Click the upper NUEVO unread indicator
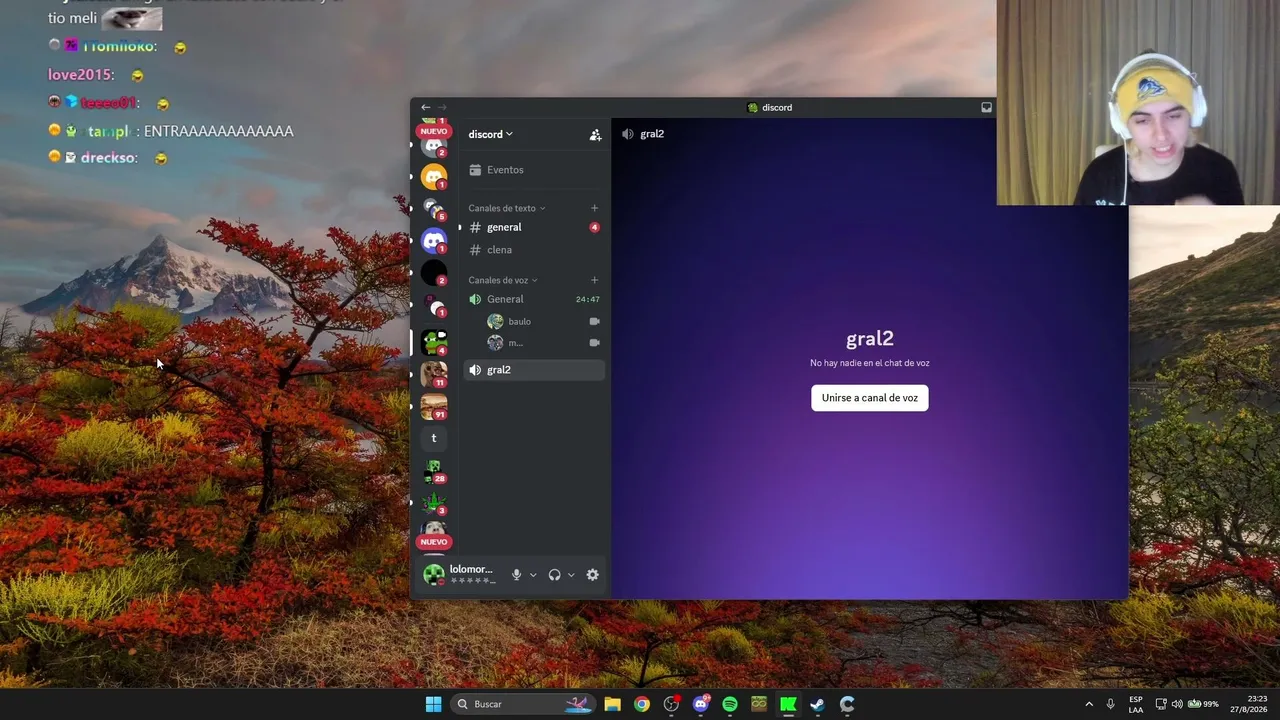Screen dimensions: 1280x720 [434, 131]
